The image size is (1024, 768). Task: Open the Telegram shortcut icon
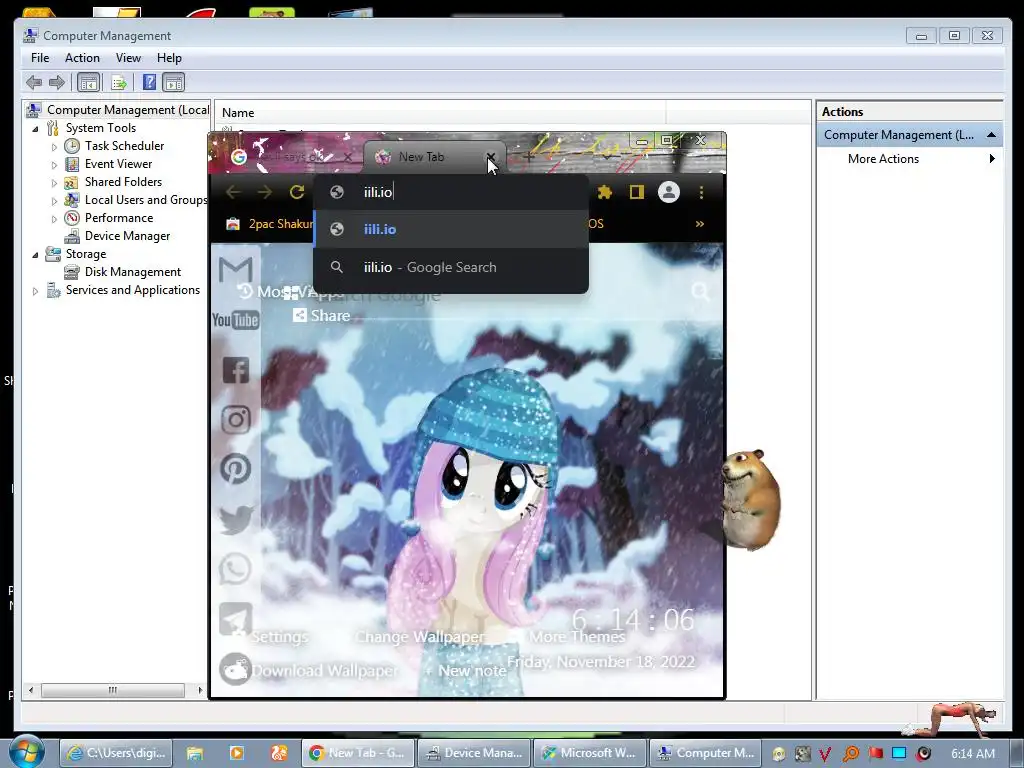[x=235, y=618]
